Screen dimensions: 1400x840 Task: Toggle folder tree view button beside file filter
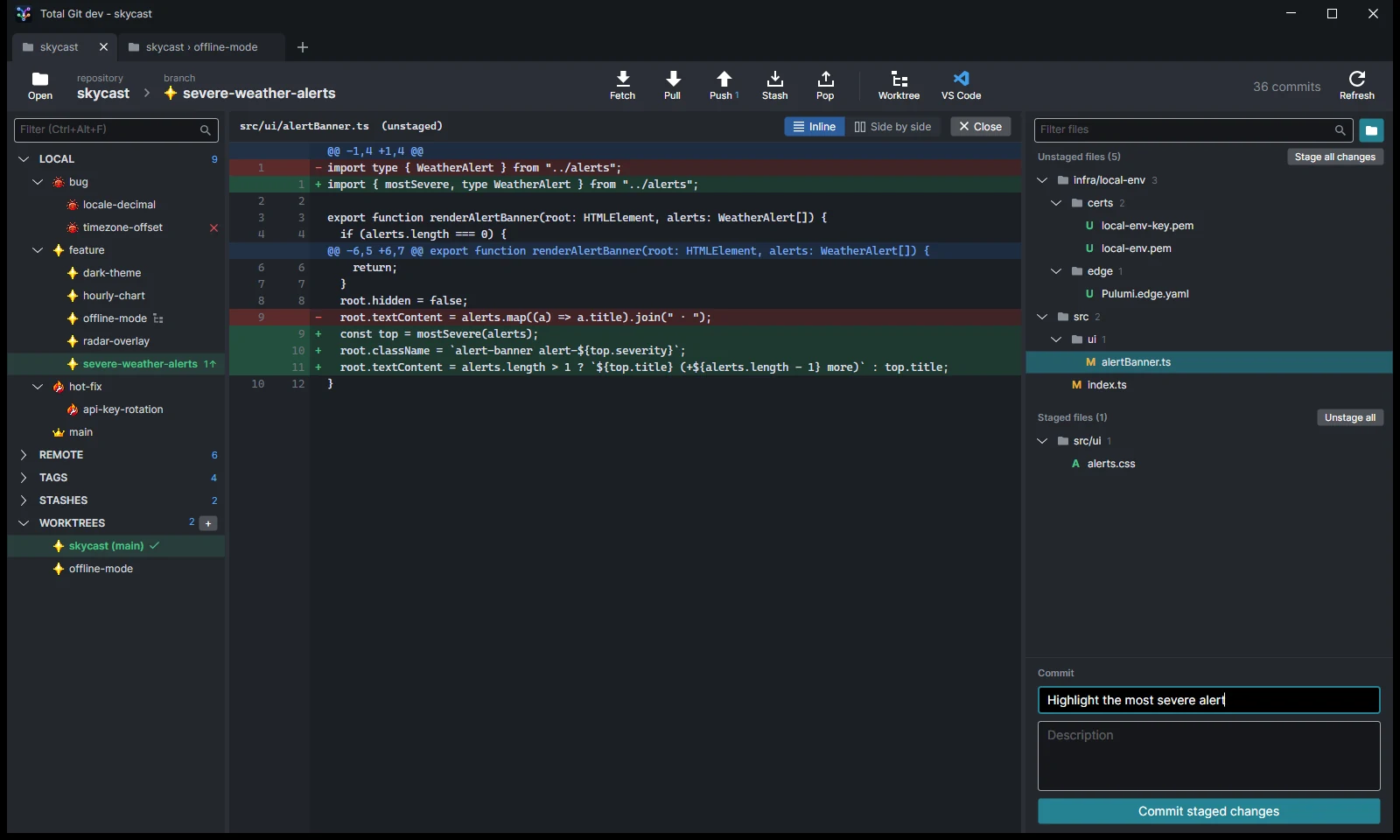tap(1371, 130)
